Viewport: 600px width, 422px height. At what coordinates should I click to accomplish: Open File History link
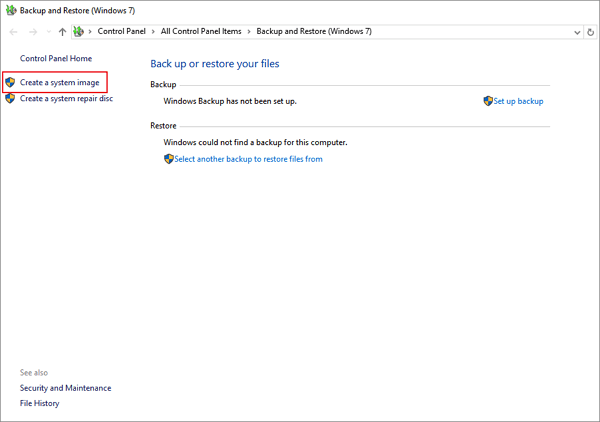(x=39, y=403)
